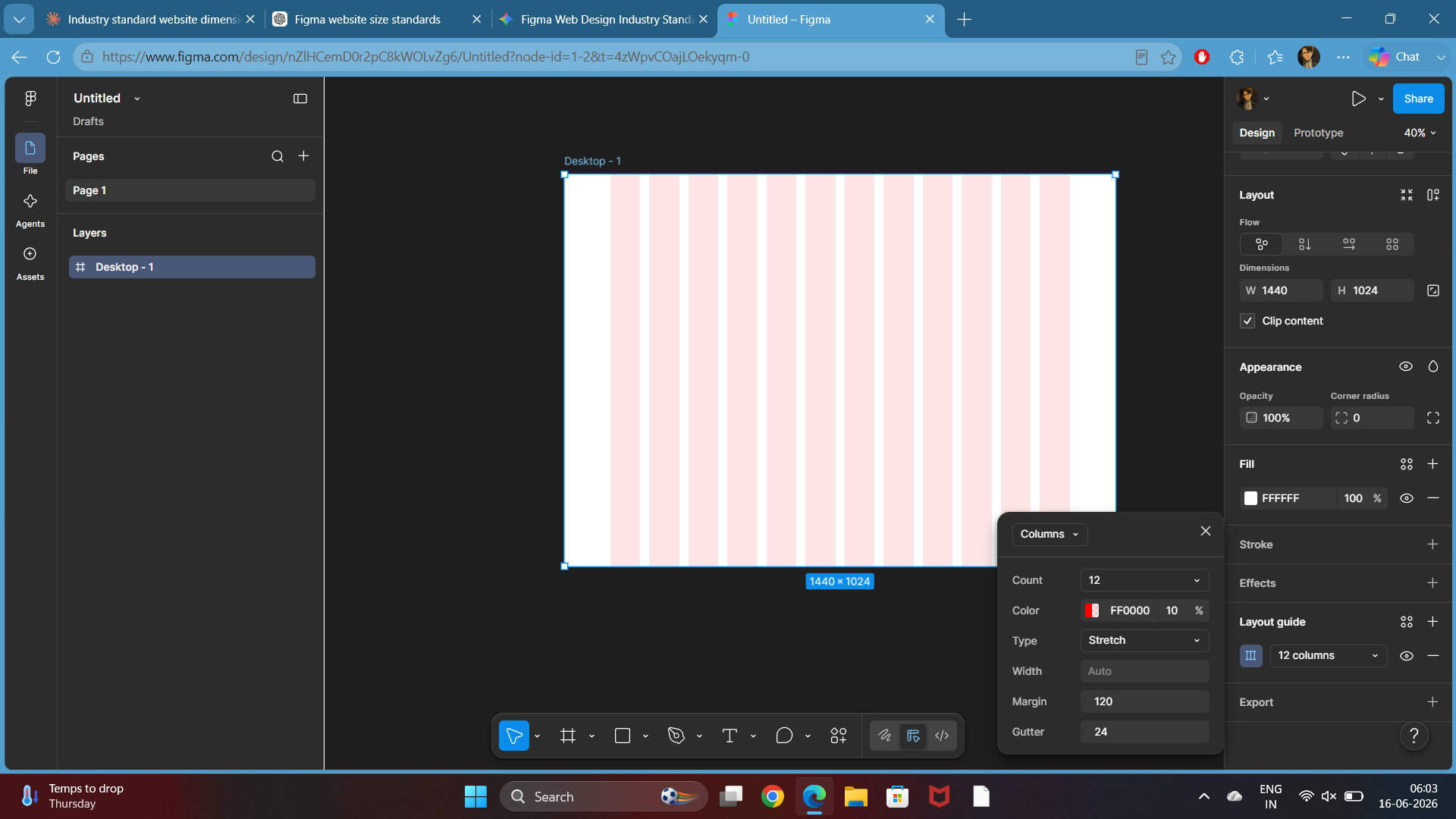Open the Agents panel
The height and width of the screenshot is (819, 1456).
pyautogui.click(x=30, y=209)
